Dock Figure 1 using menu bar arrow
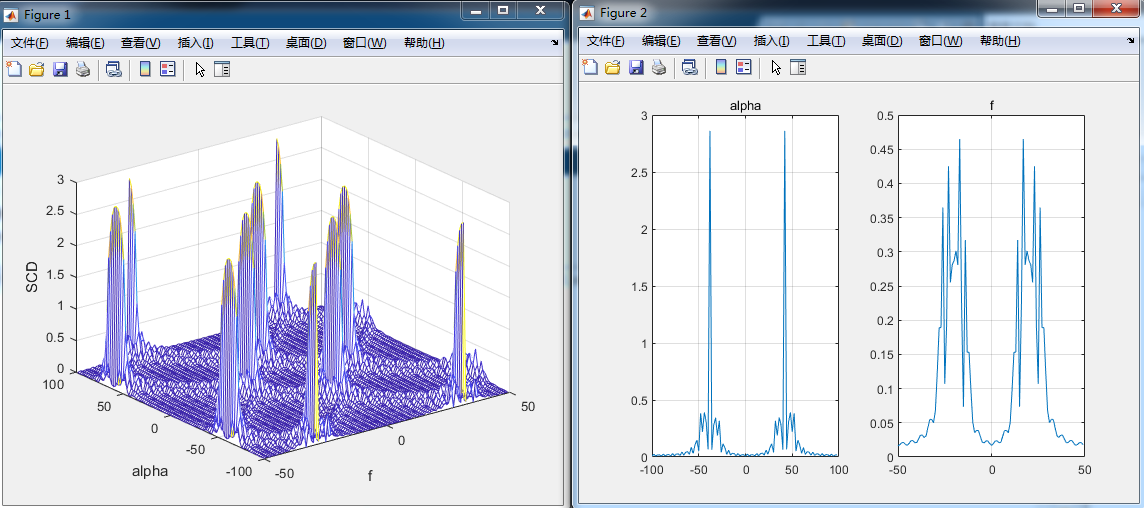Viewport: 1144px width, 508px height. (x=554, y=43)
